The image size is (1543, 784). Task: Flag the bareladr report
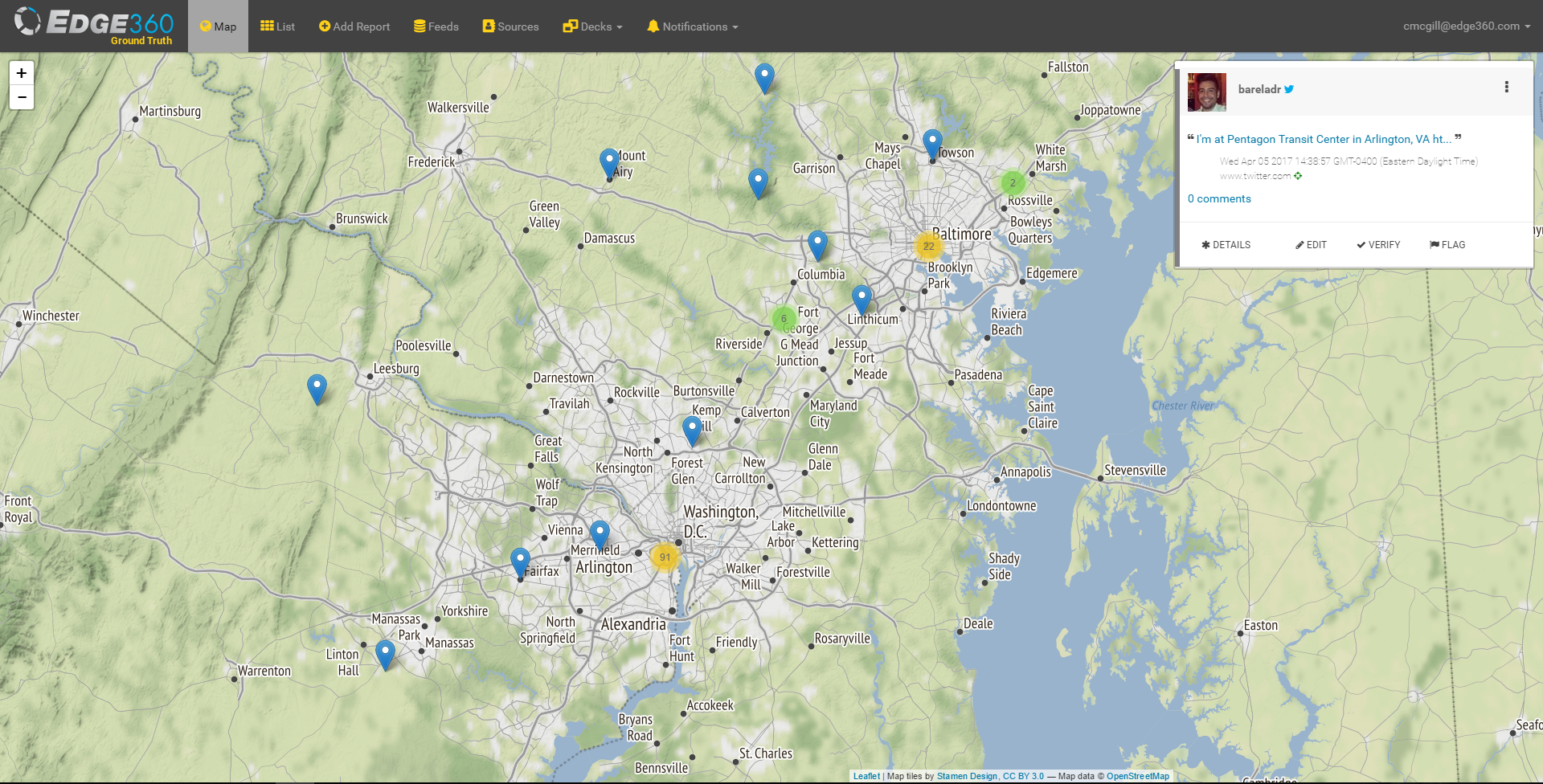1447,245
